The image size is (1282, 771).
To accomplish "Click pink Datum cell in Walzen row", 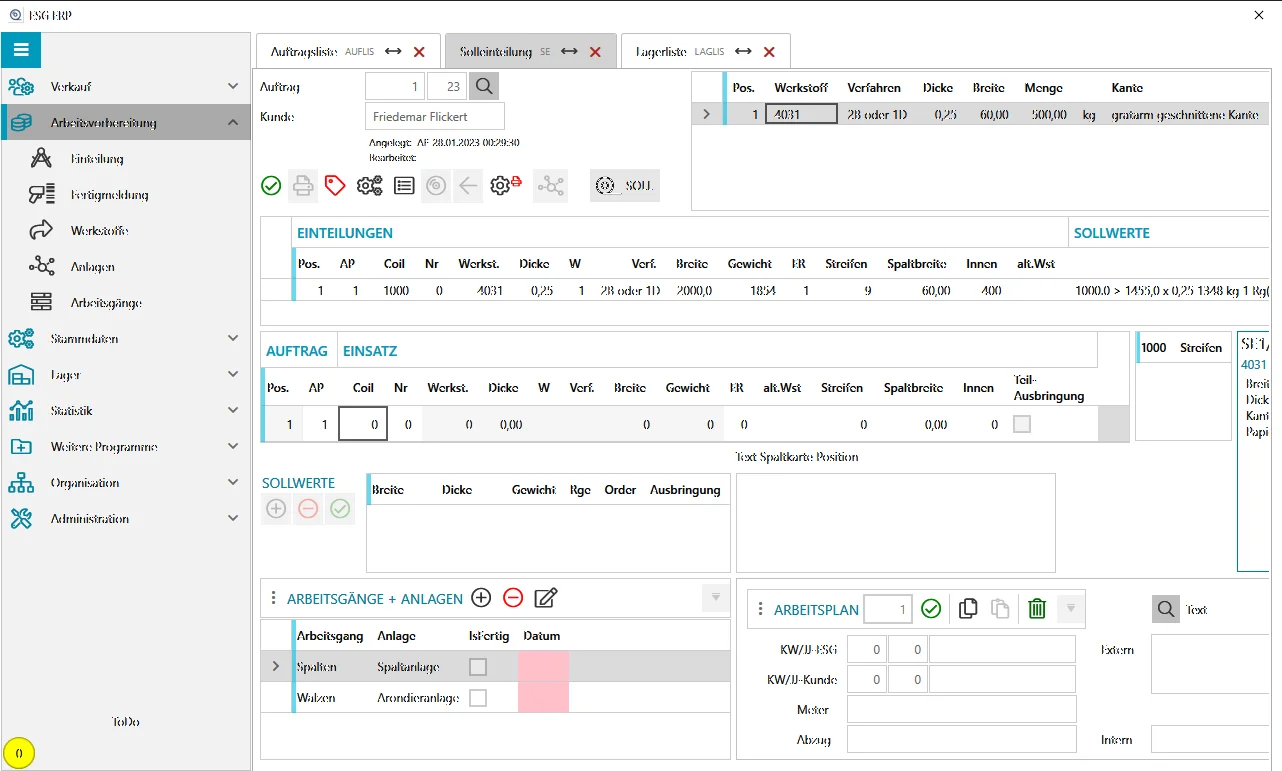I will pos(543,698).
